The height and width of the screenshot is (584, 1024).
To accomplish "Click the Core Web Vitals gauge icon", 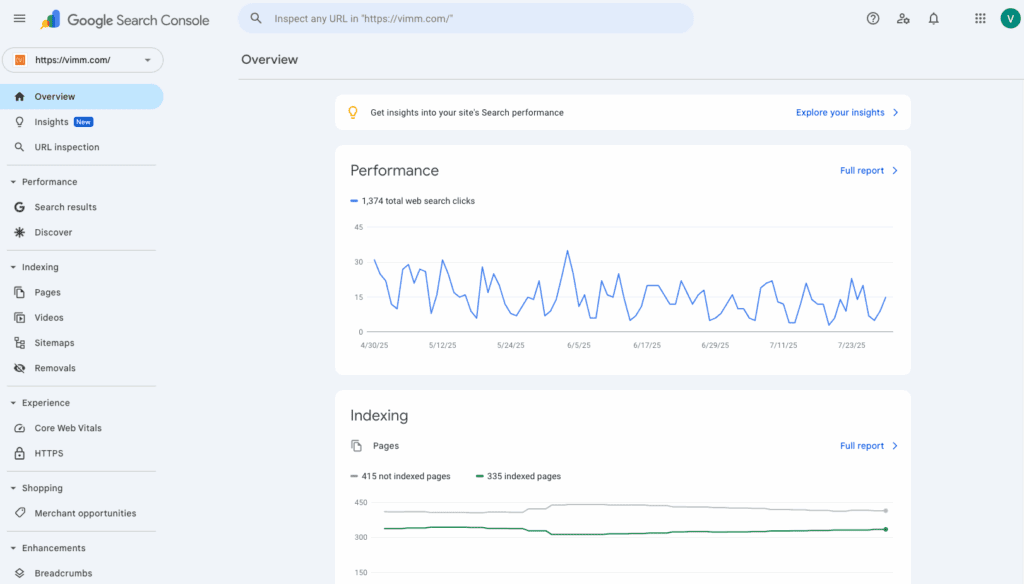I will [19, 428].
